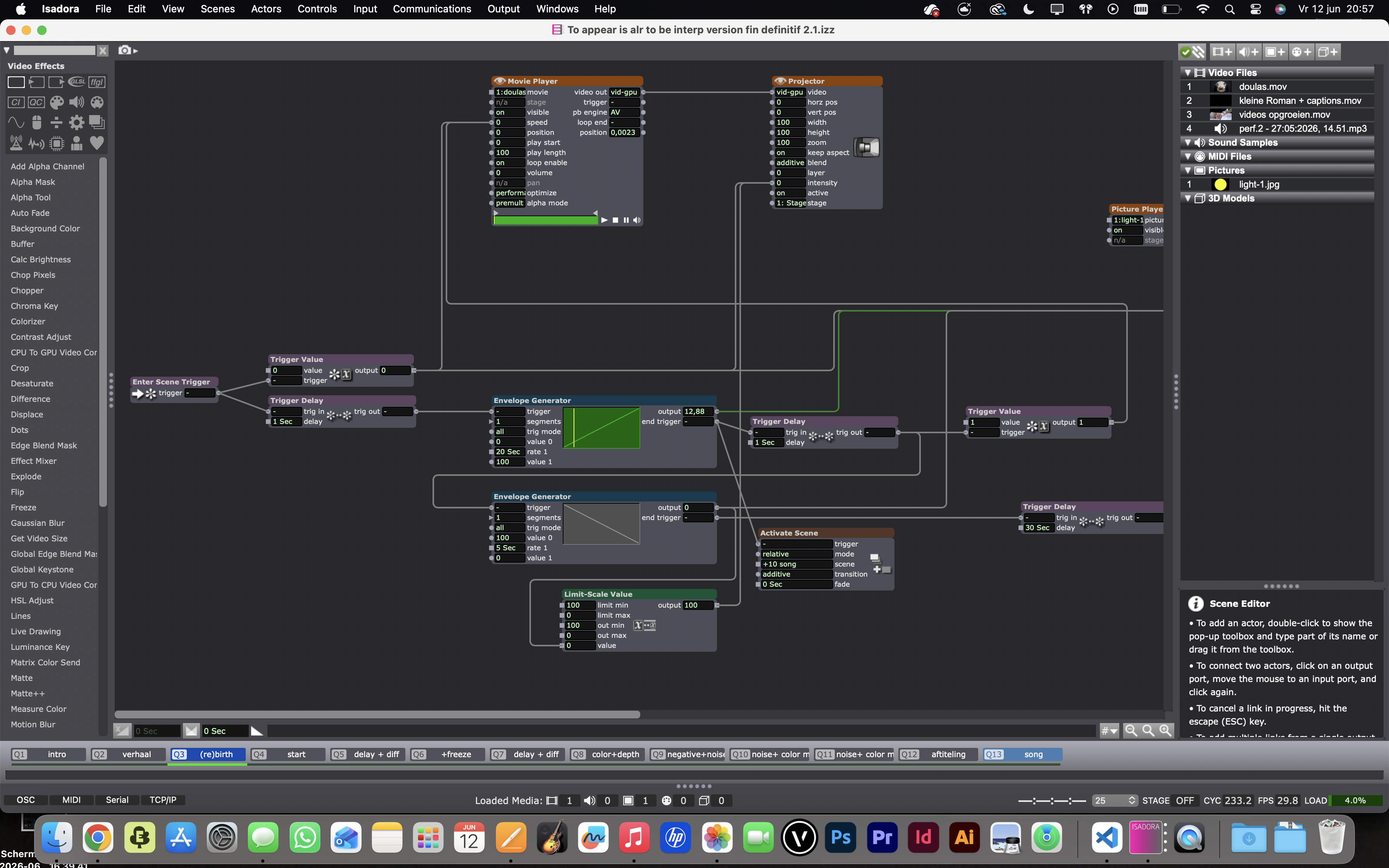Viewport: 1389px width, 868px height.
Task: Switch to scene Q4 start
Action: (x=288, y=754)
